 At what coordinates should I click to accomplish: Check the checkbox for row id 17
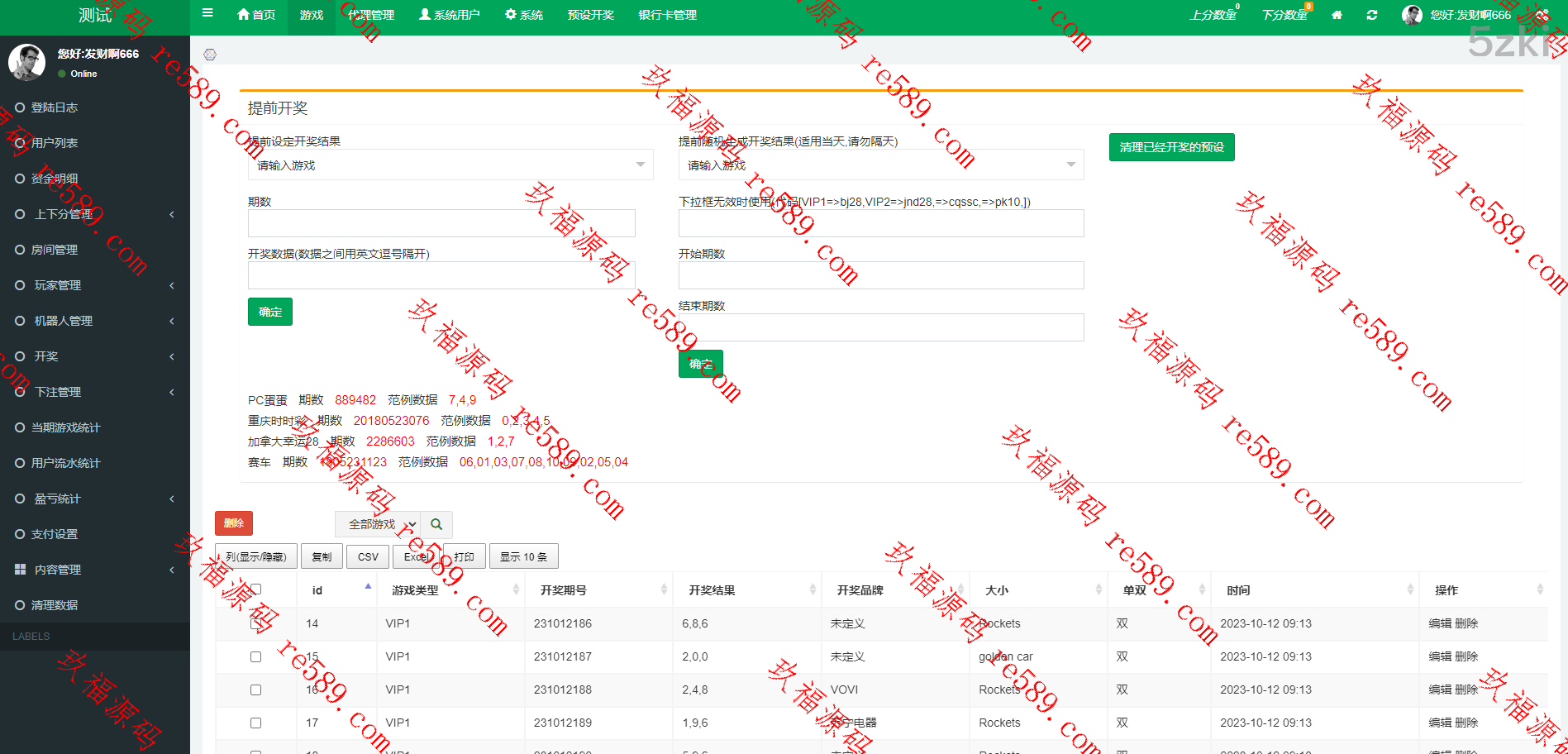click(255, 723)
